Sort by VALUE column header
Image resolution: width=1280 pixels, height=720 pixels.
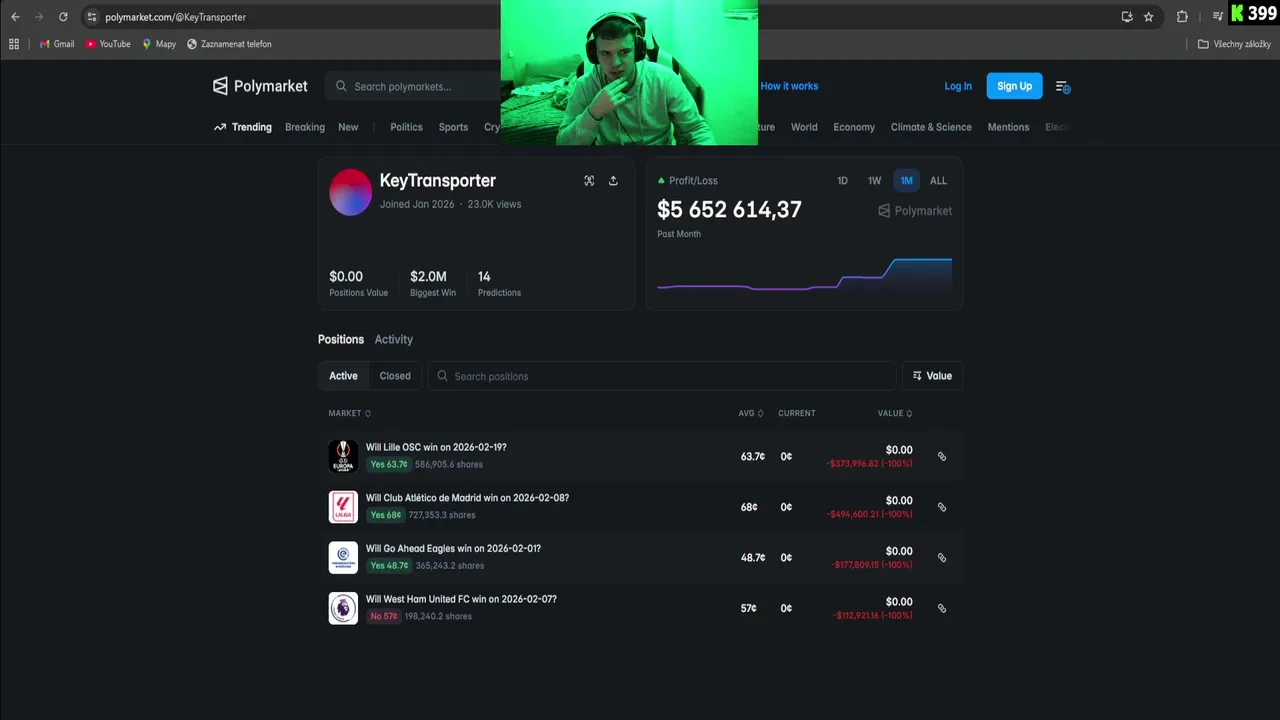[895, 413]
